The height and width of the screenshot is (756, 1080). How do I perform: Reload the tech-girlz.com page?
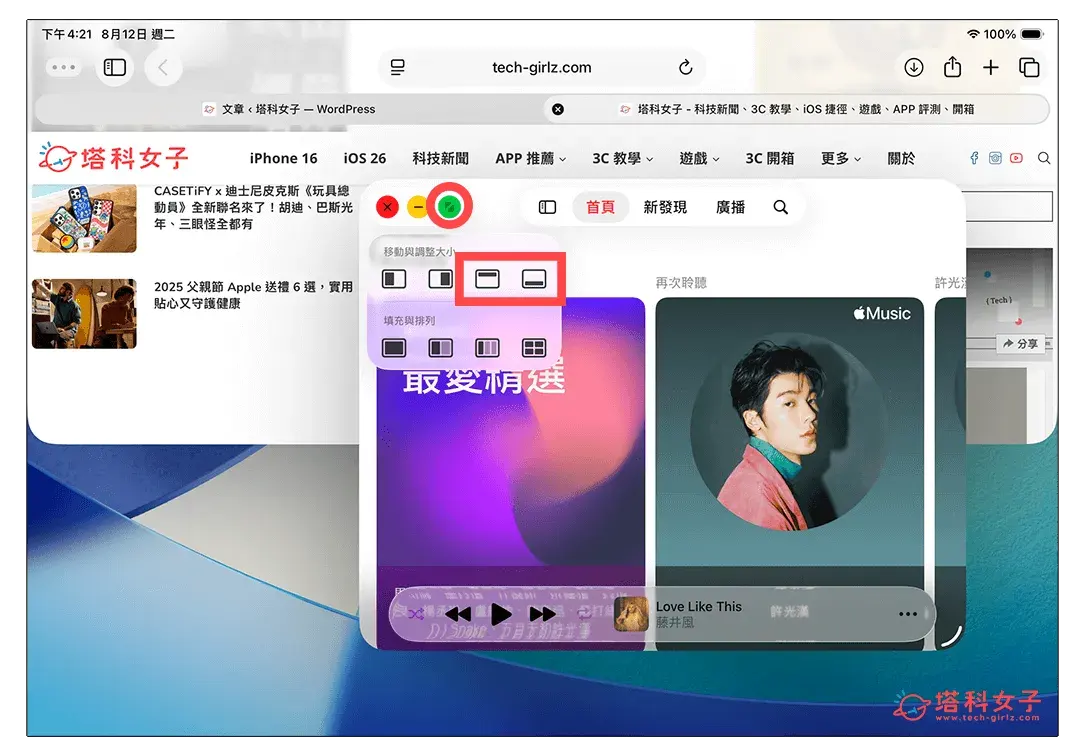tap(685, 67)
